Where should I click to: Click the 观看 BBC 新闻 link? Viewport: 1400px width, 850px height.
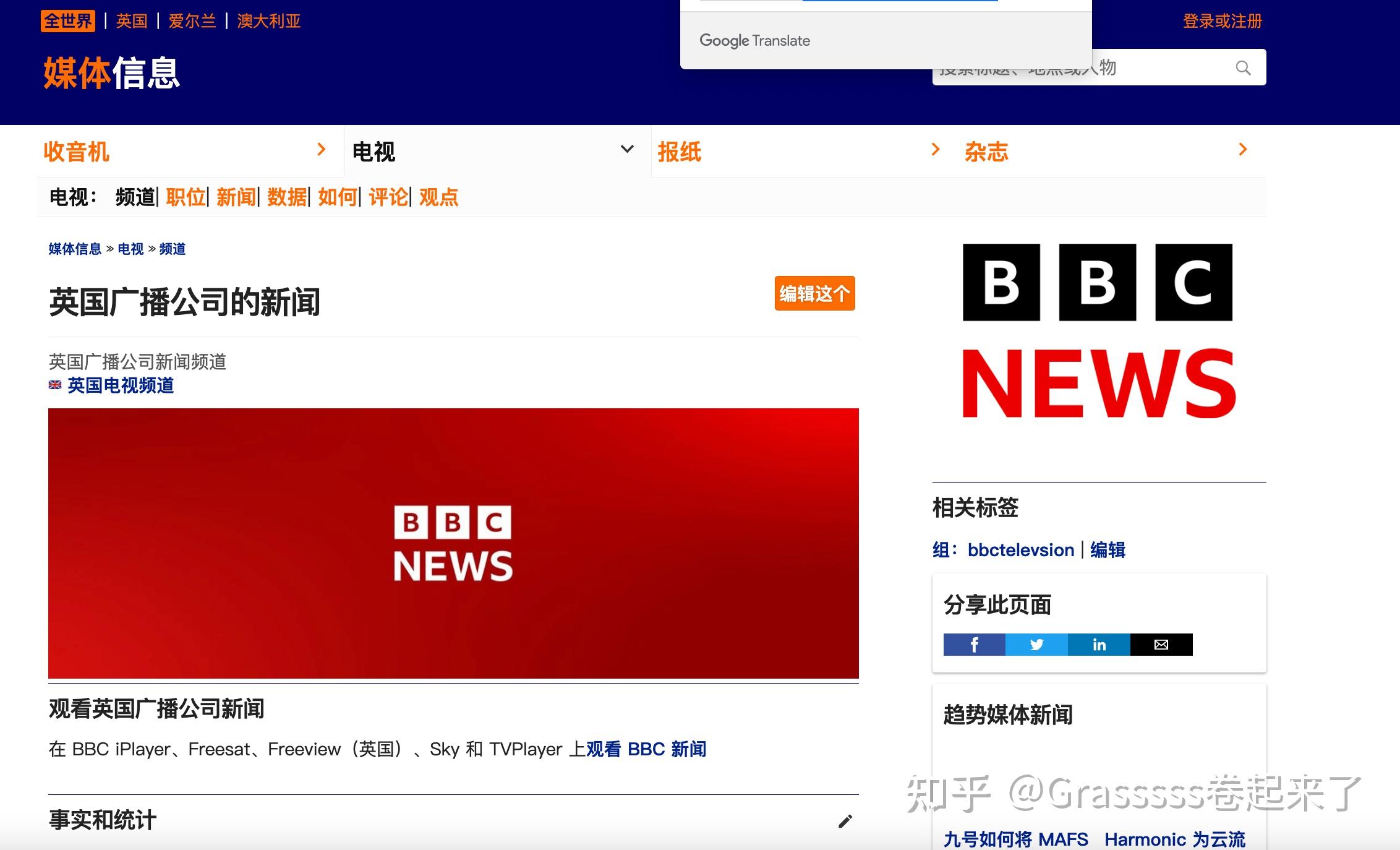pos(646,749)
